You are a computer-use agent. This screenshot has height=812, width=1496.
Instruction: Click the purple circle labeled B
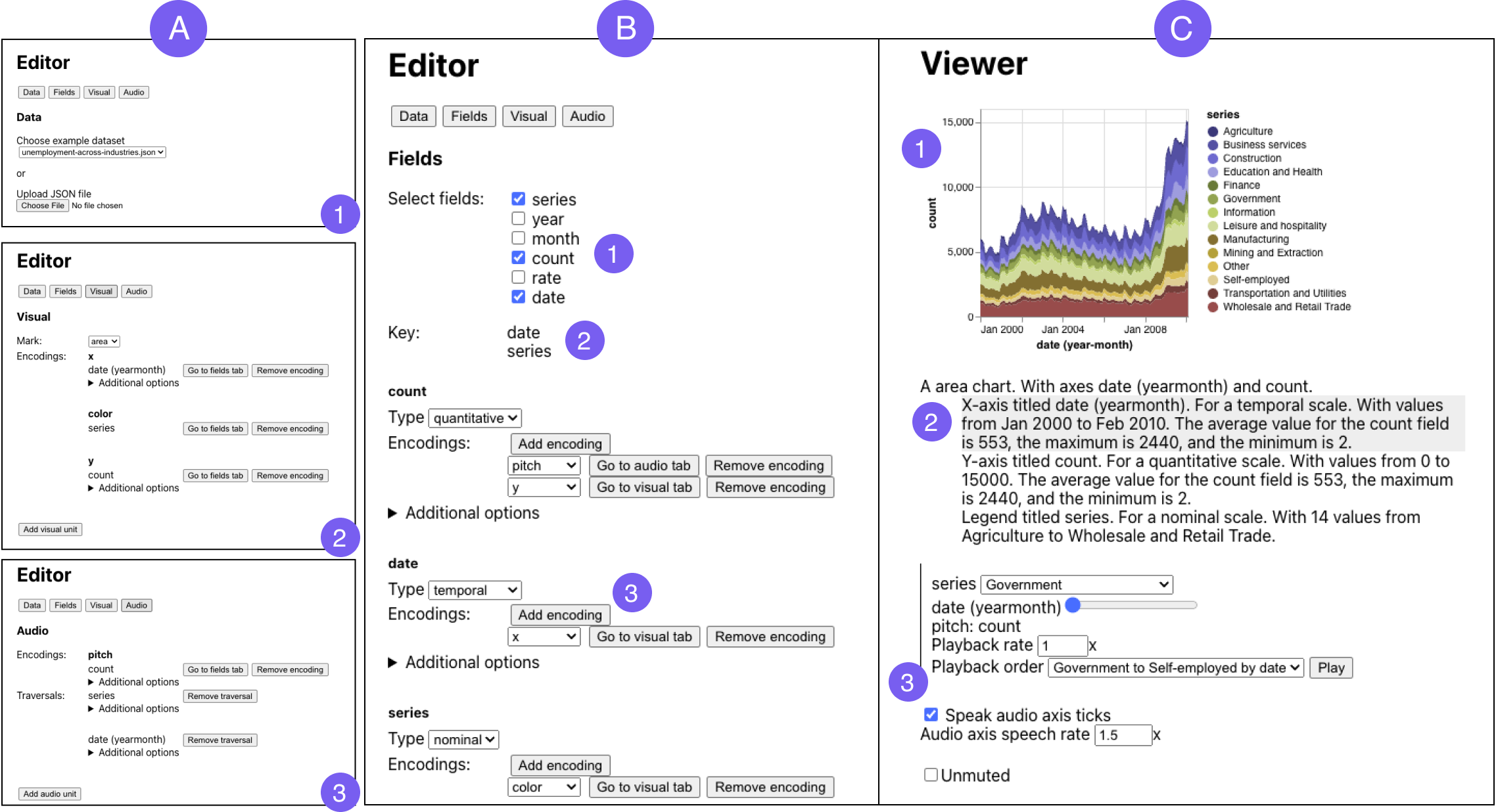click(x=625, y=29)
